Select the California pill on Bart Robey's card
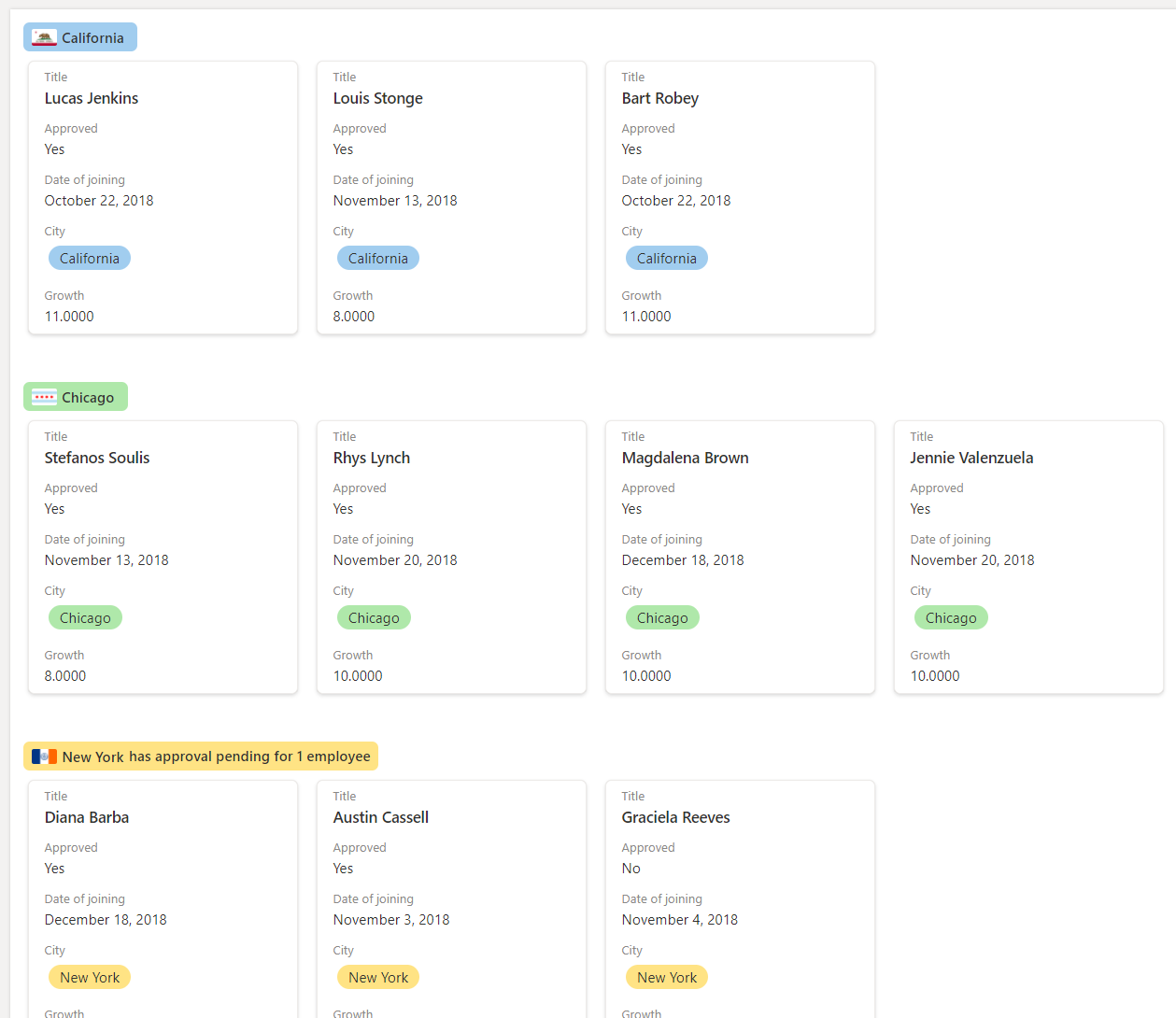1176x1018 pixels. (x=666, y=257)
